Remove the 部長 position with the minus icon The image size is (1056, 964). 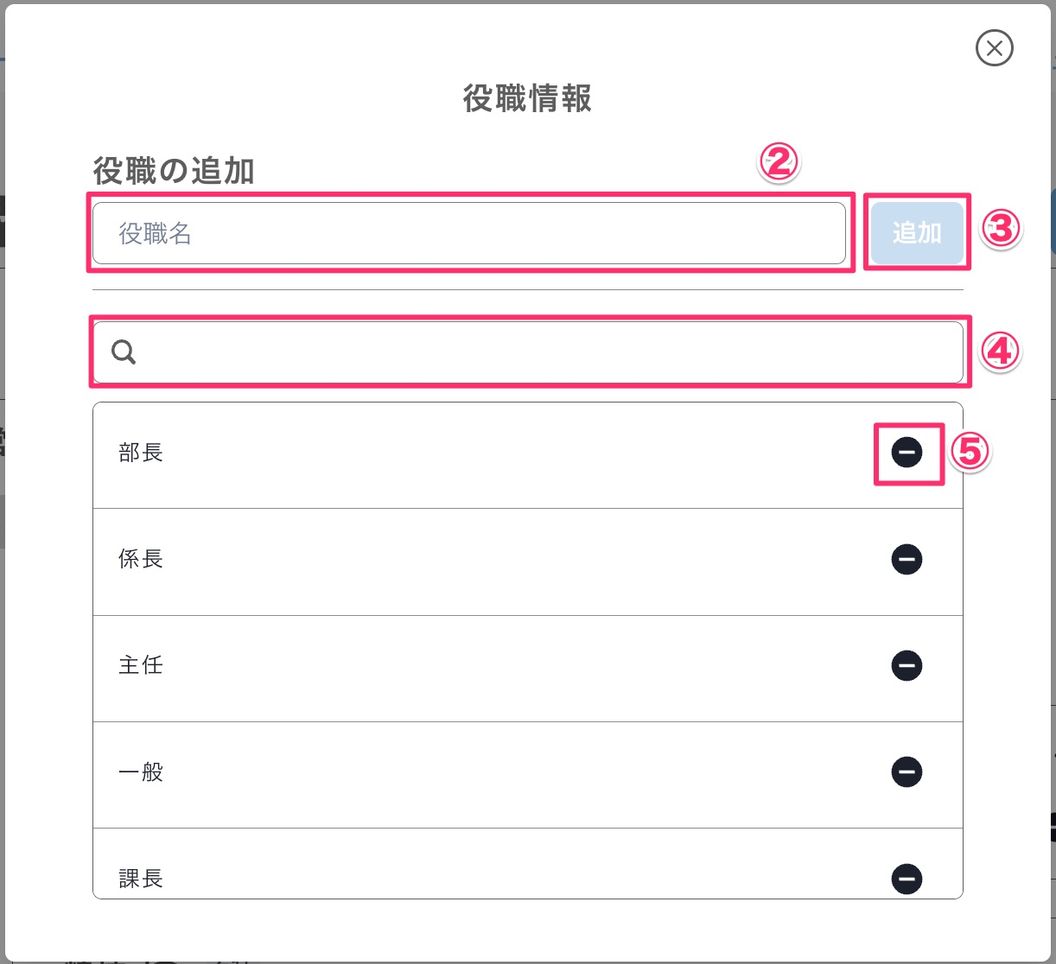[x=906, y=452]
